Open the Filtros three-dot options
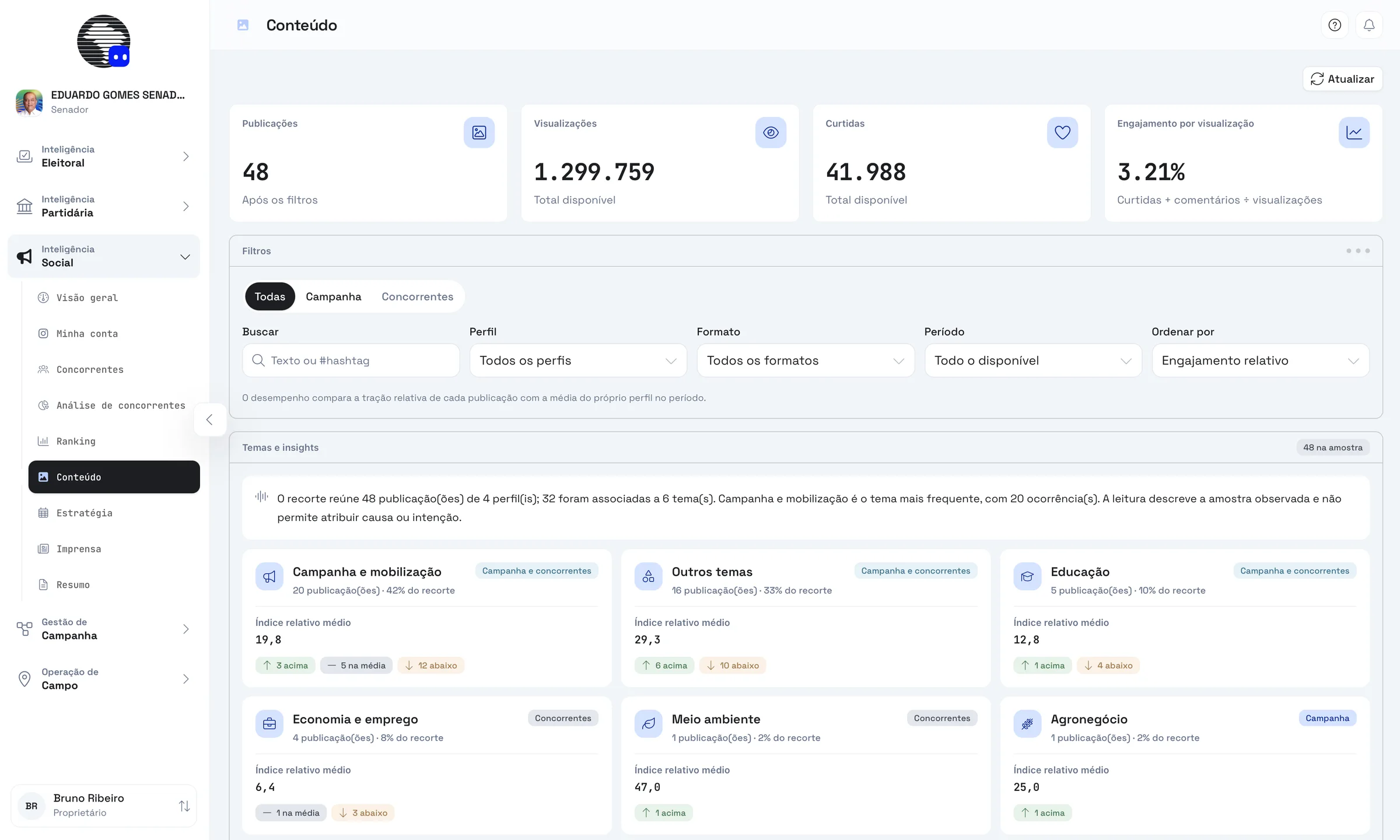The height and width of the screenshot is (840, 1400). point(1358,251)
